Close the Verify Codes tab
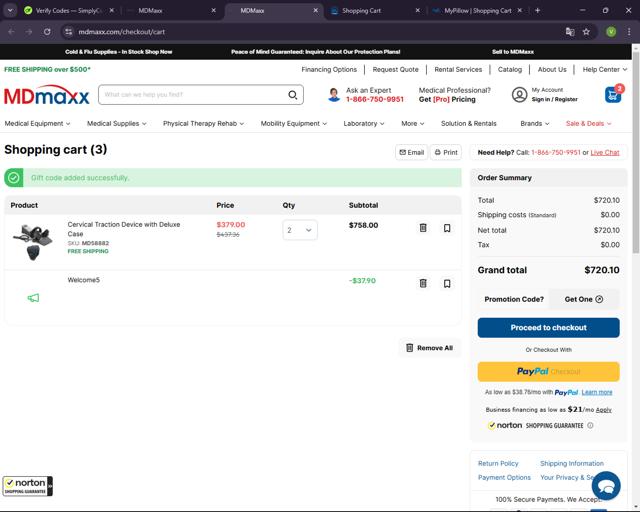This screenshot has height=512, width=640. click(x=111, y=11)
